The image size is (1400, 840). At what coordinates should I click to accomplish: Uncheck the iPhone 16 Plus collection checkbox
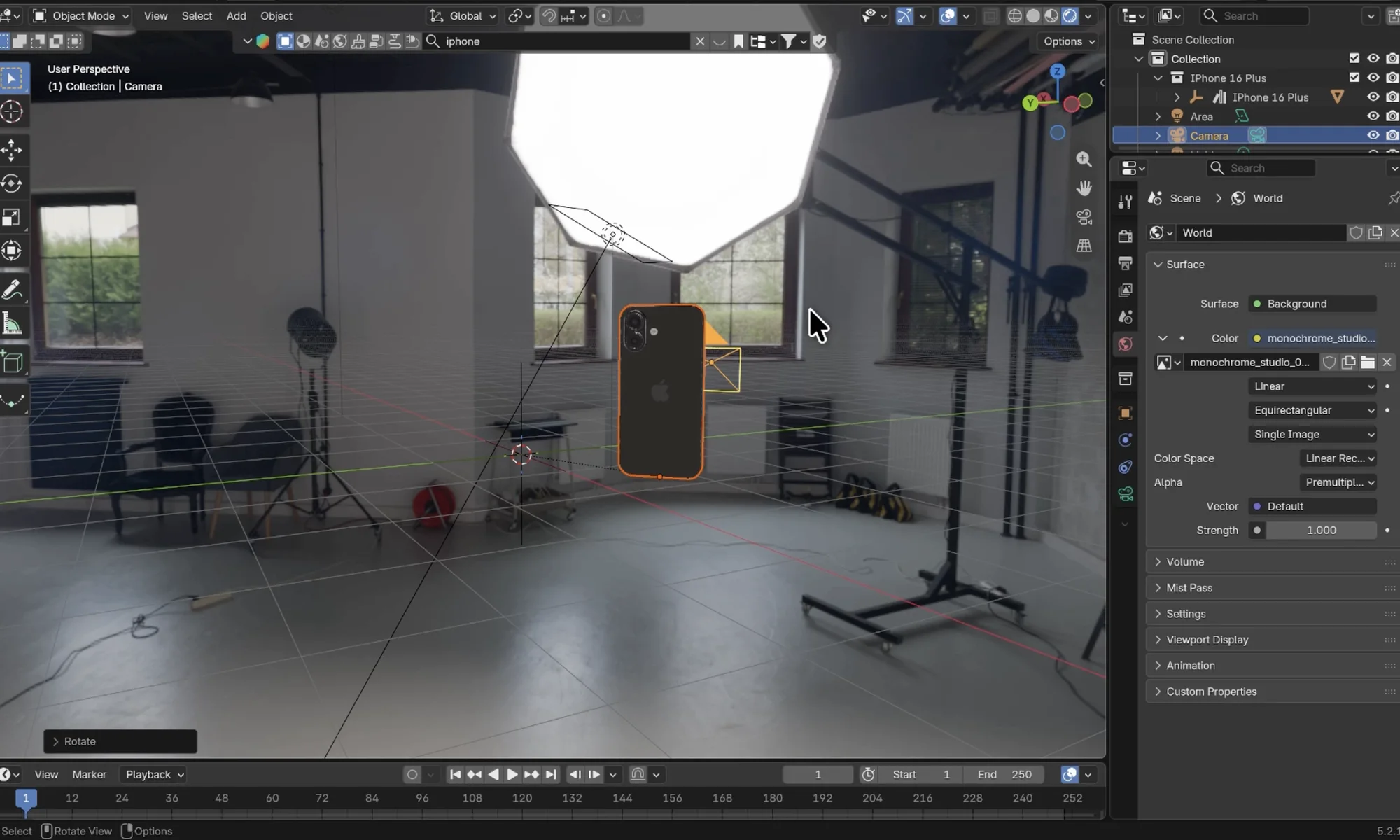pyautogui.click(x=1354, y=78)
